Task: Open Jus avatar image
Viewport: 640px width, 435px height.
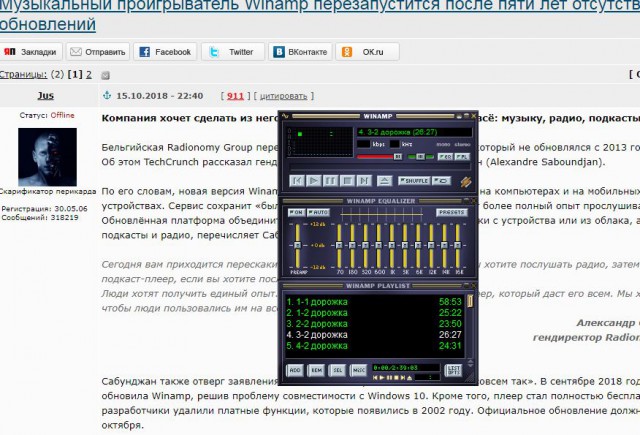Action: click(x=47, y=157)
